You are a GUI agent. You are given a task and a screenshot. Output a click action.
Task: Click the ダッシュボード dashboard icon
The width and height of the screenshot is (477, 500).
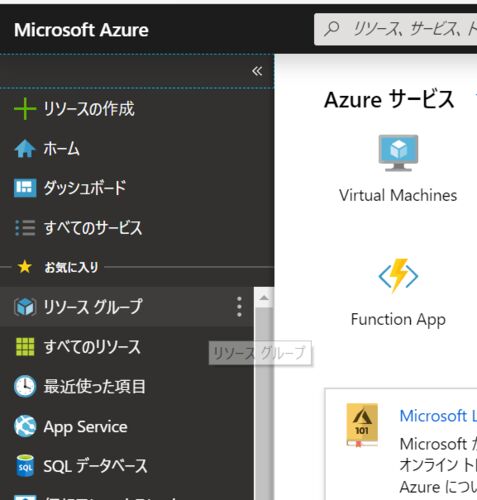point(25,188)
